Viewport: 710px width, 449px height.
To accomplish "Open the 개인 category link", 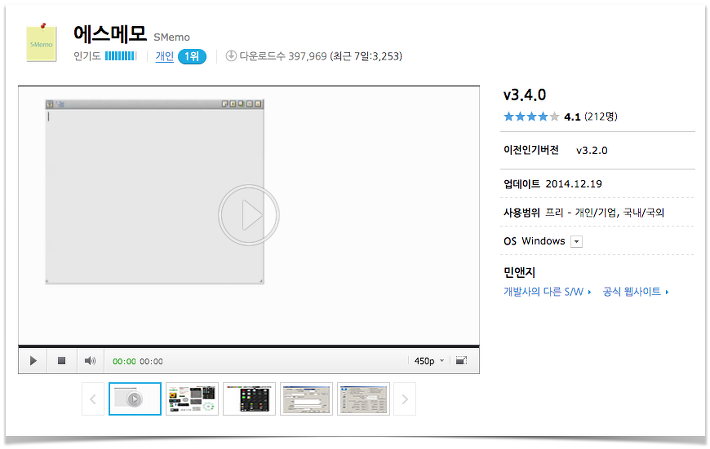I will (x=164, y=56).
